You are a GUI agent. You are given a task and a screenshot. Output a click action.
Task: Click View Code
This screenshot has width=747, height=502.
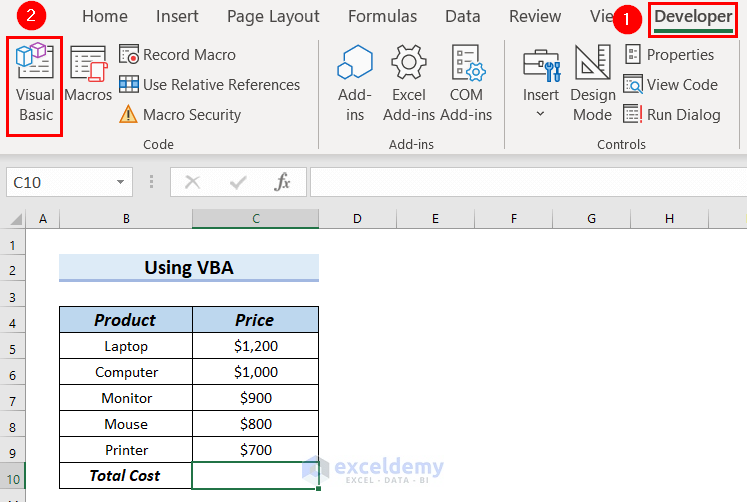pyautogui.click(x=671, y=85)
